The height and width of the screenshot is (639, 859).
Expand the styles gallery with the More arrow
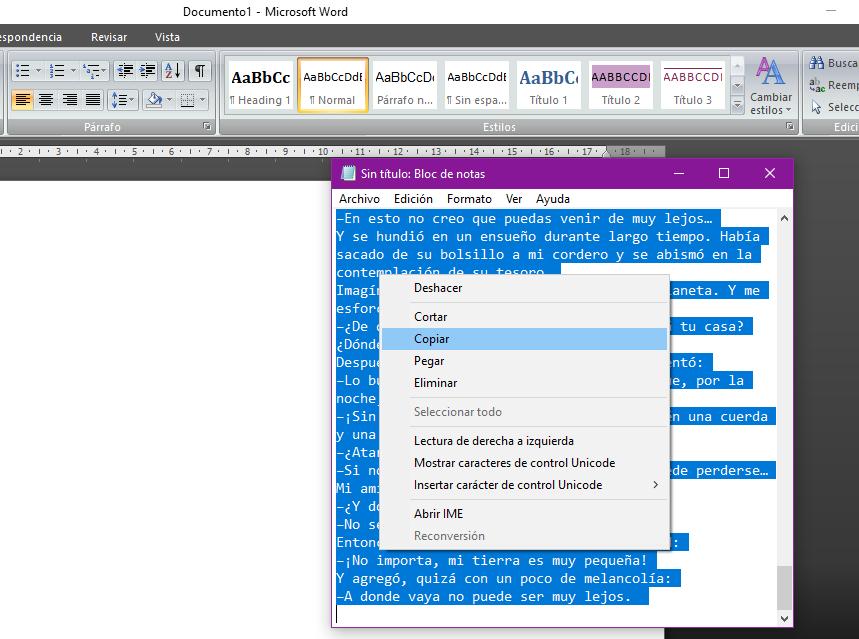tap(735, 102)
